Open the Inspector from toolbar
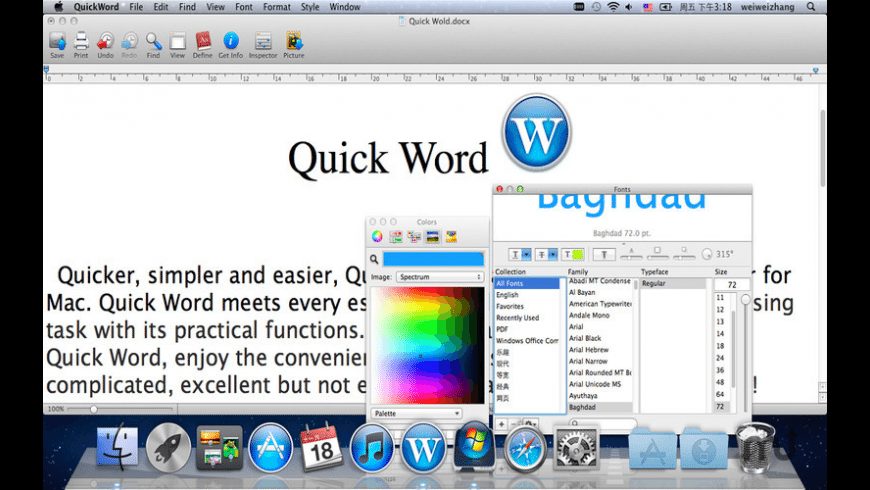 pyautogui.click(x=263, y=45)
